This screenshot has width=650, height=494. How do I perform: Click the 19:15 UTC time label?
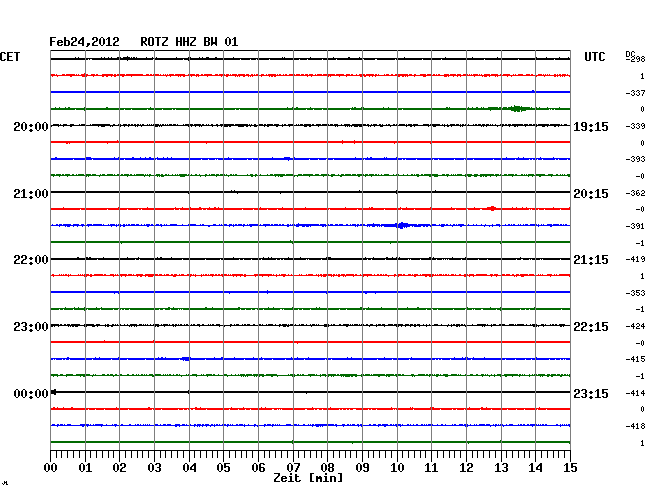tap(591, 126)
